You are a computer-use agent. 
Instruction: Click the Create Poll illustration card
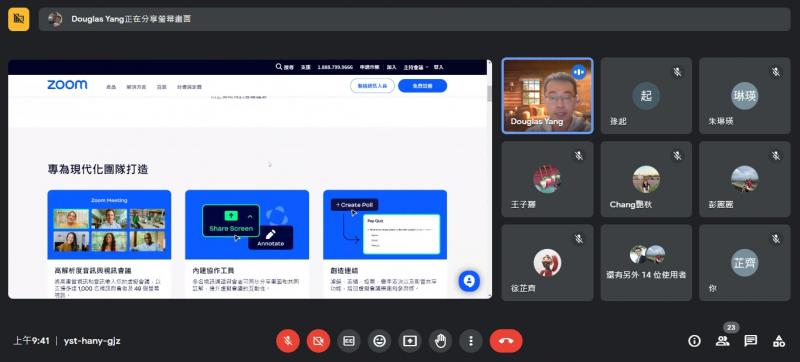tap(385, 224)
